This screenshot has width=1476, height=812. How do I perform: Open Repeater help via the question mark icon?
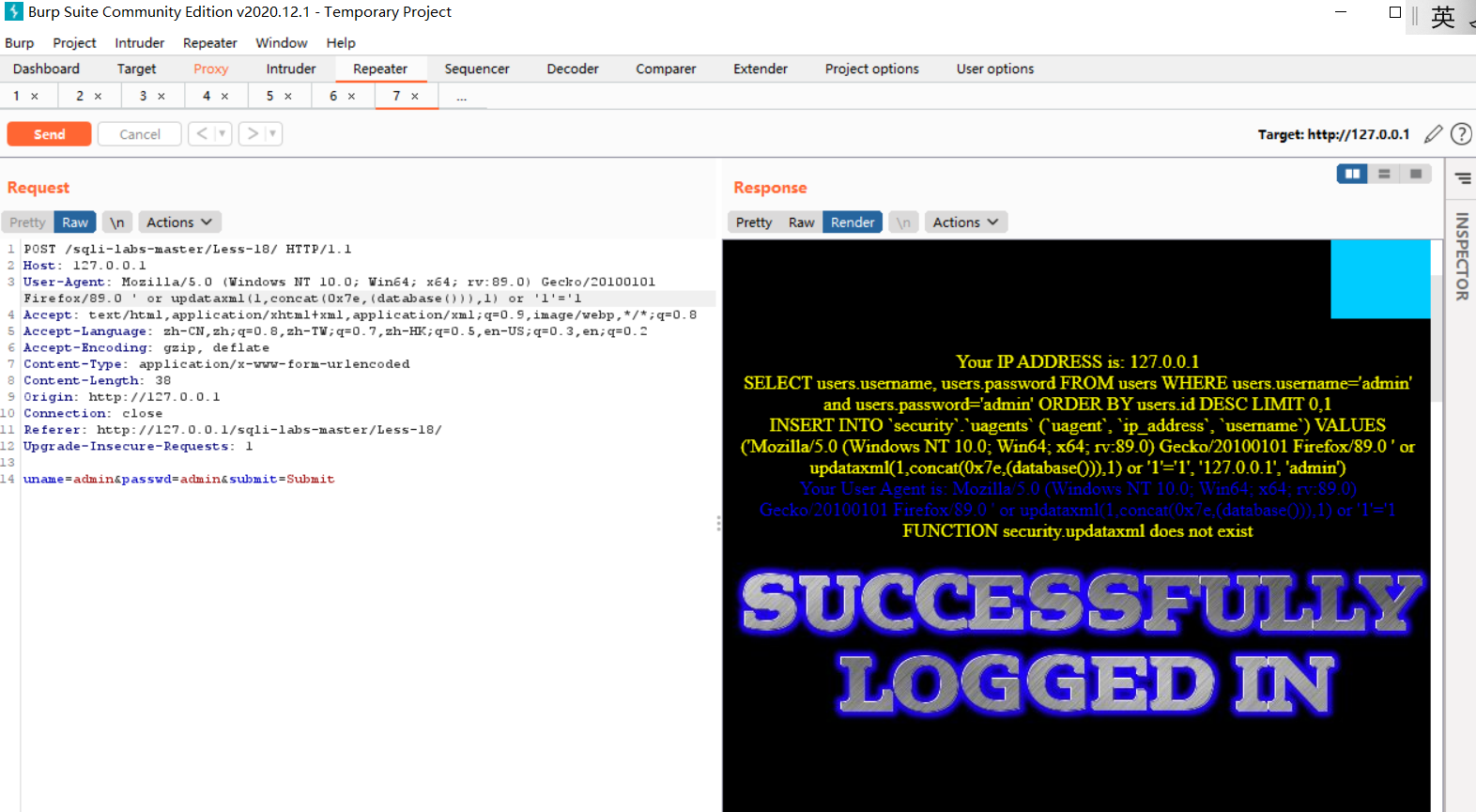[x=1461, y=134]
